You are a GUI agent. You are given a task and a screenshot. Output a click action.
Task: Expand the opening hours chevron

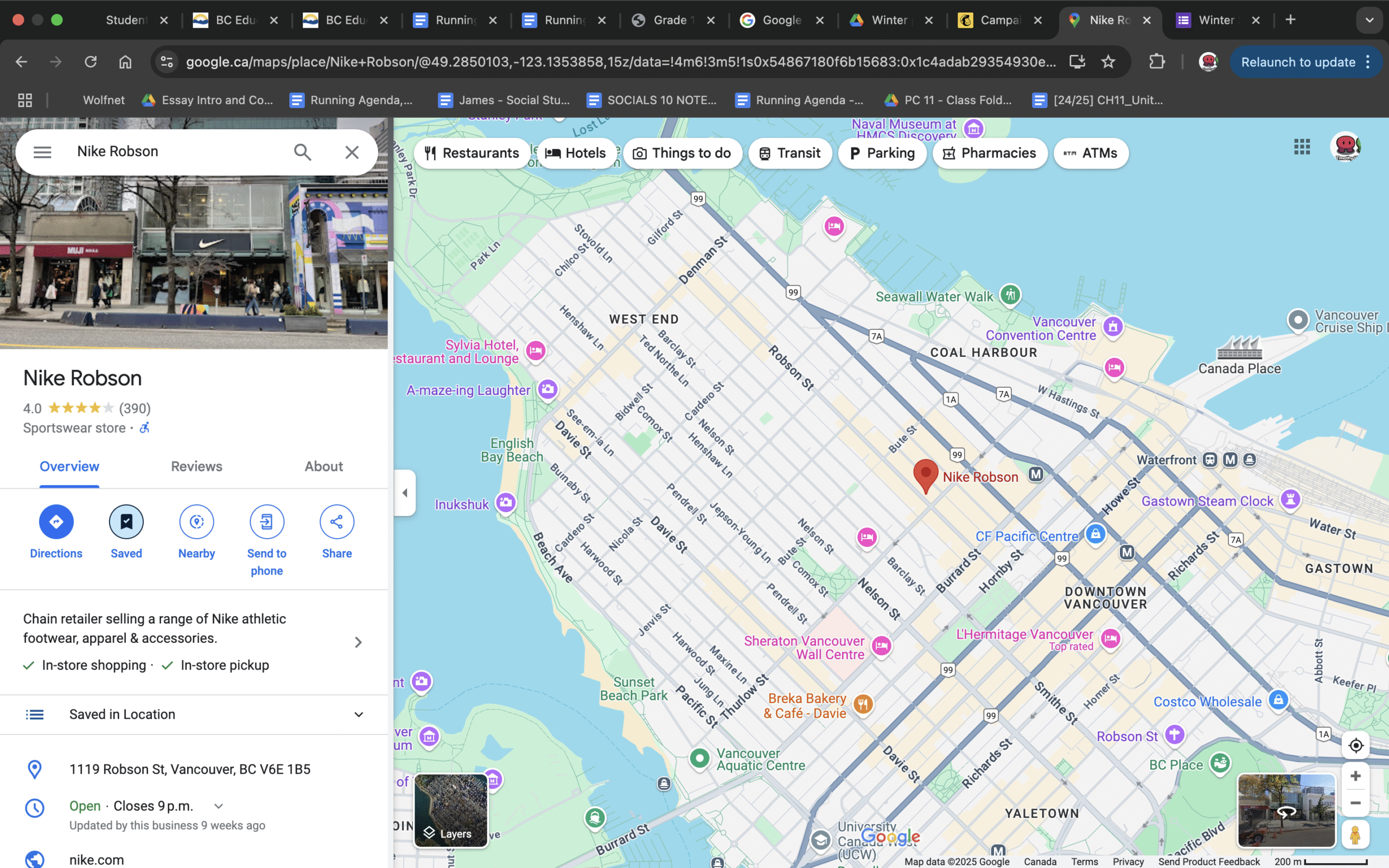(219, 806)
